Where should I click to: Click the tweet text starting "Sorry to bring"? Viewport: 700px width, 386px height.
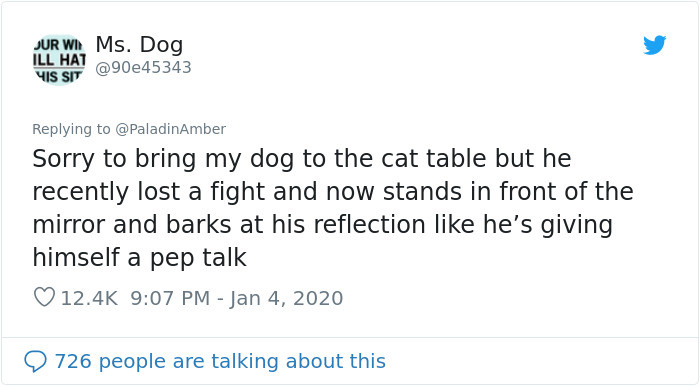(x=333, y=208)
